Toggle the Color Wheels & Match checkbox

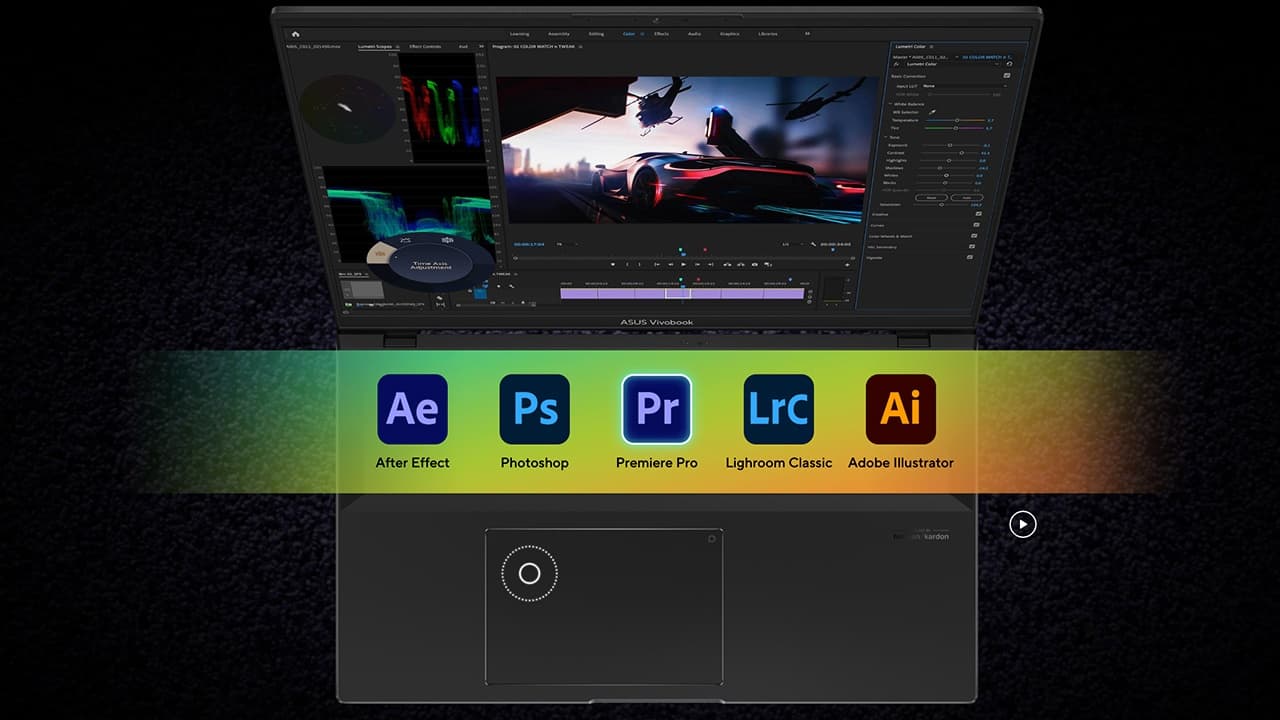pos(974,236)
